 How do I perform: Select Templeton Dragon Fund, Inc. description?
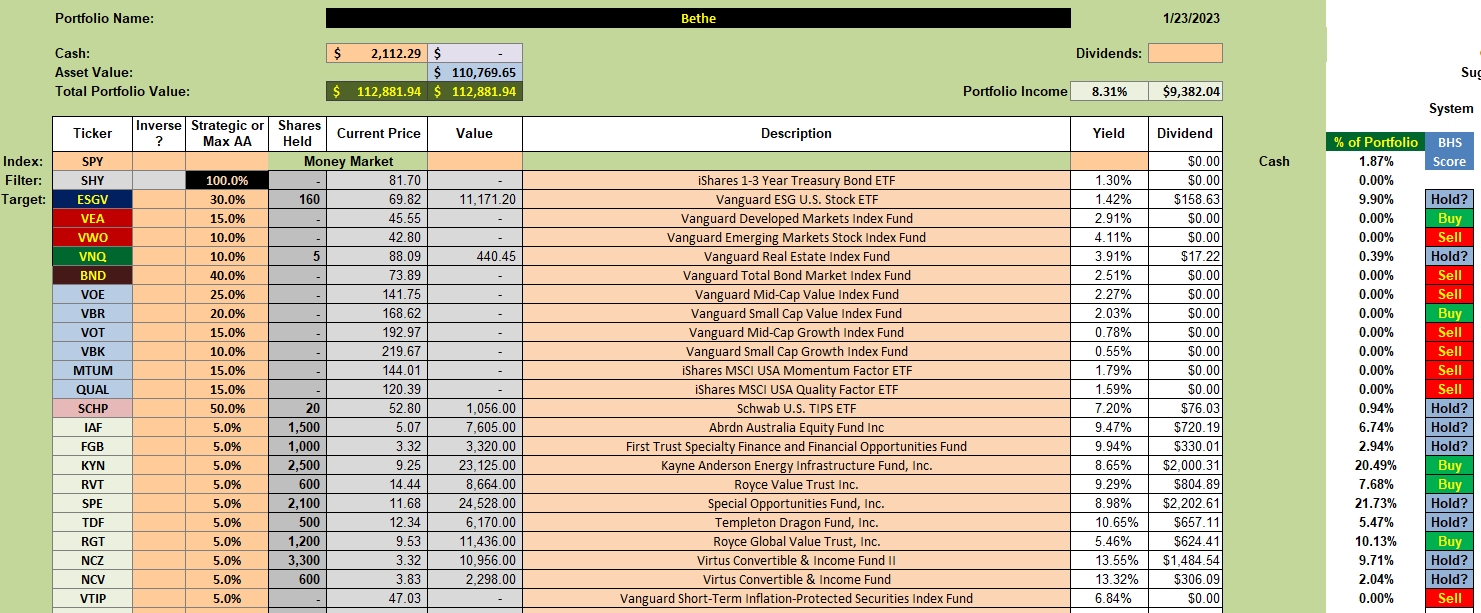tap(796, 522)
